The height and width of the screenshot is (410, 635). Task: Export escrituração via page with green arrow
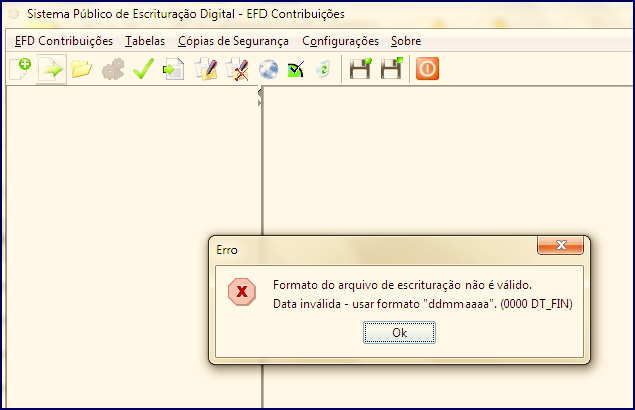coord(173,69)
